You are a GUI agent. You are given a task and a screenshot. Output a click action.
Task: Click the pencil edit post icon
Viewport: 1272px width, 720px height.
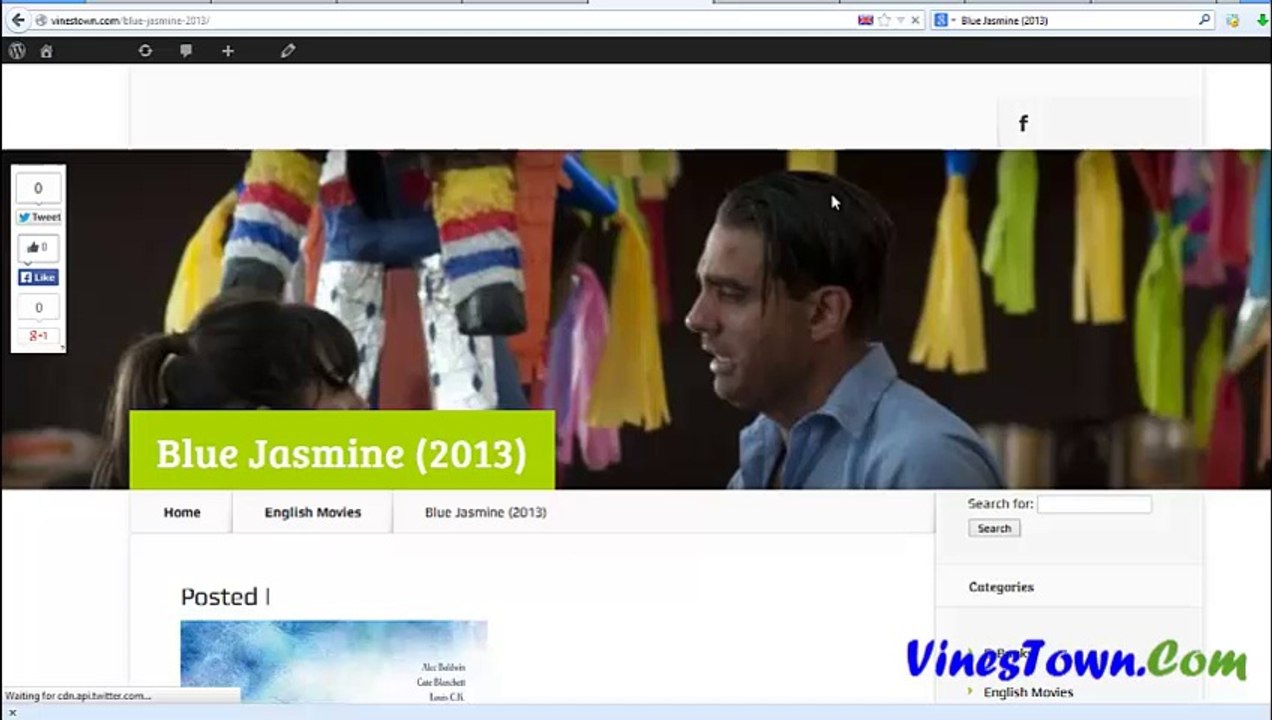288,51
